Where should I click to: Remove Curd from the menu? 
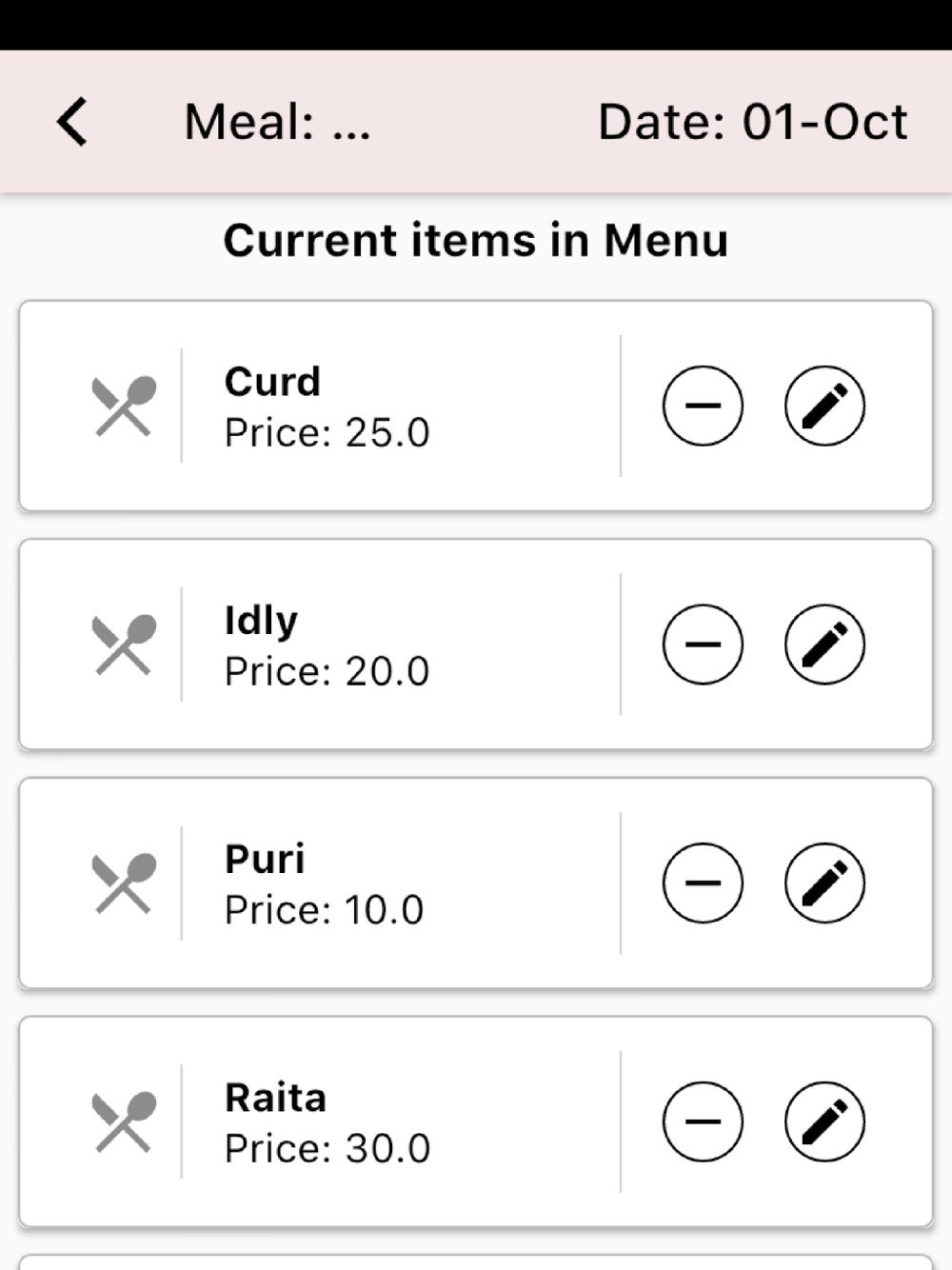pyautogui.click(x=703, y=406)
